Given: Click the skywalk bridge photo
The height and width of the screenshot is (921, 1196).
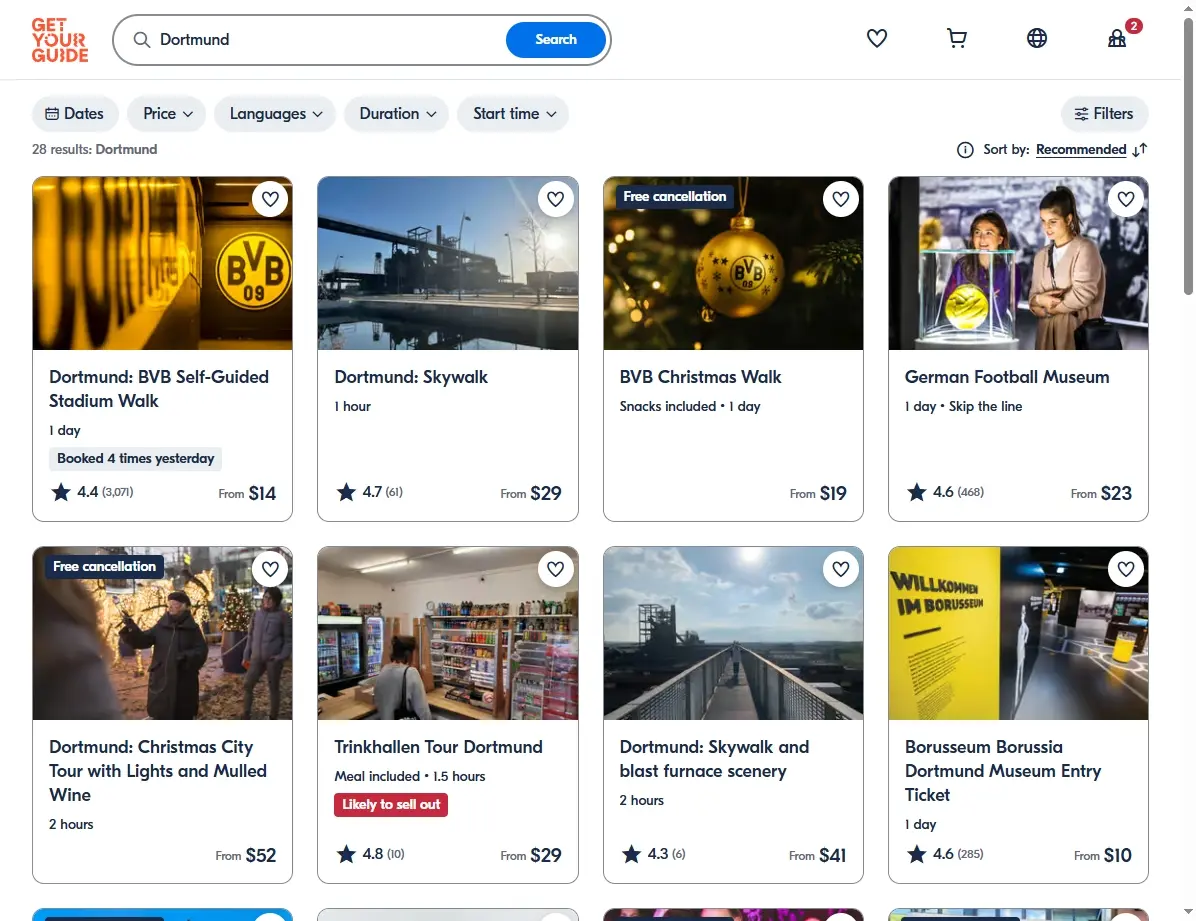Looking at the screenshot, I should (733, 633).
